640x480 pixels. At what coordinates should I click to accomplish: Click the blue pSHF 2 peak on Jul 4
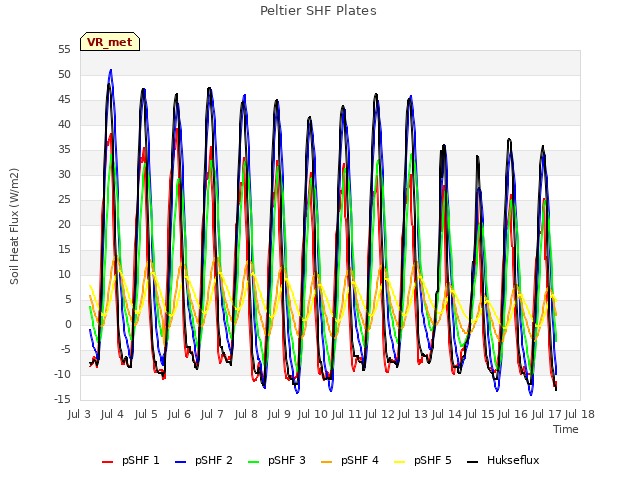coord(111,71)
